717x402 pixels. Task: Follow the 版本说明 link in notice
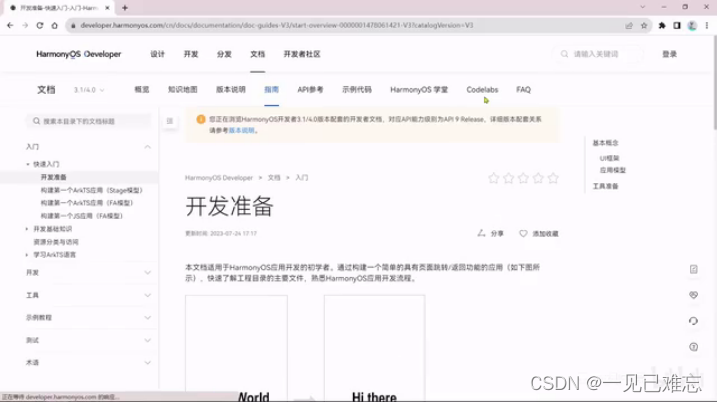241,130
